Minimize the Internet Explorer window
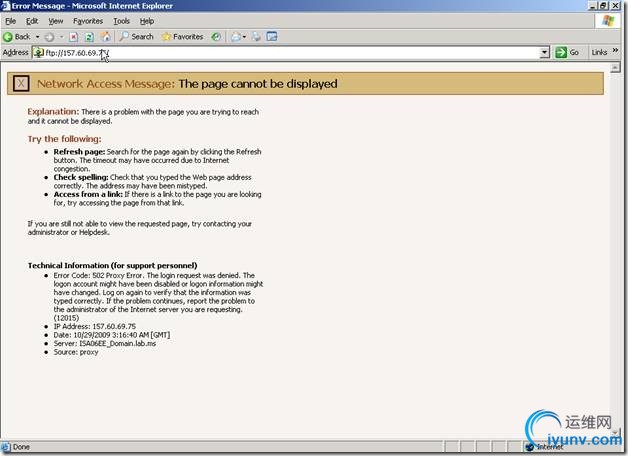Screen dimensions: 628x456 pos(593,6)
